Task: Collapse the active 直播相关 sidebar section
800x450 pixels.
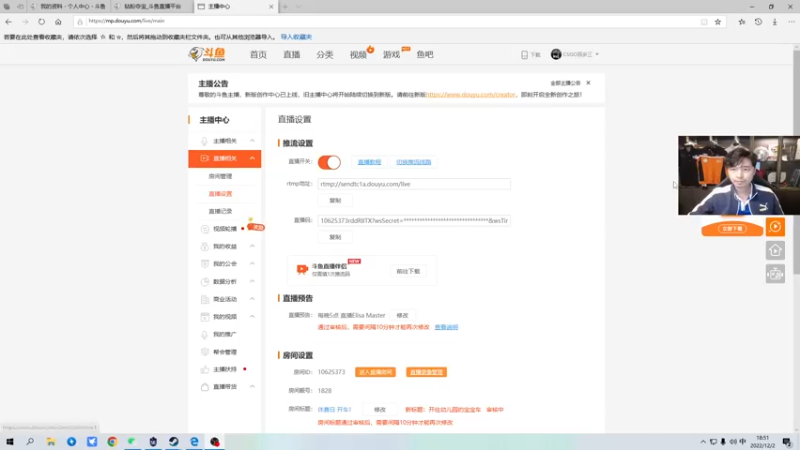Action: click(x=253, y=159)
